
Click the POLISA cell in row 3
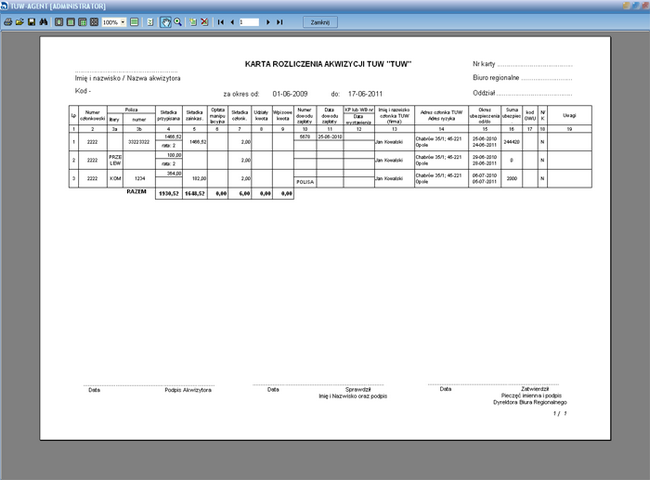(305, 182)
